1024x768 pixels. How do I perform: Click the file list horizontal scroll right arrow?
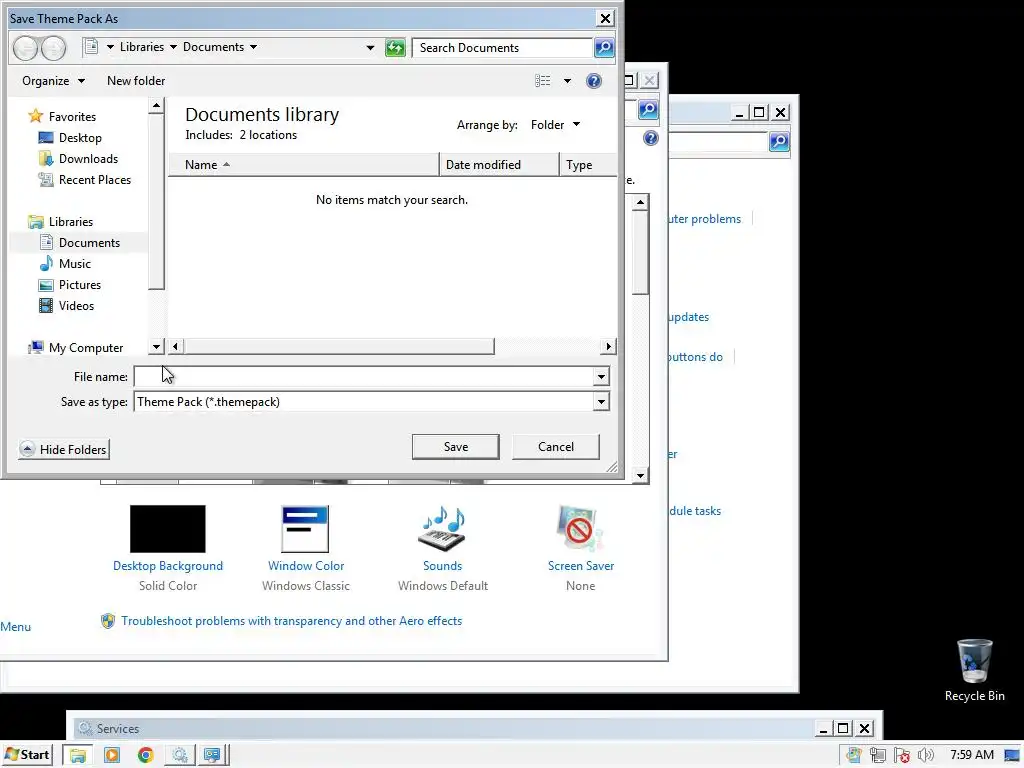tap(609, 346)
